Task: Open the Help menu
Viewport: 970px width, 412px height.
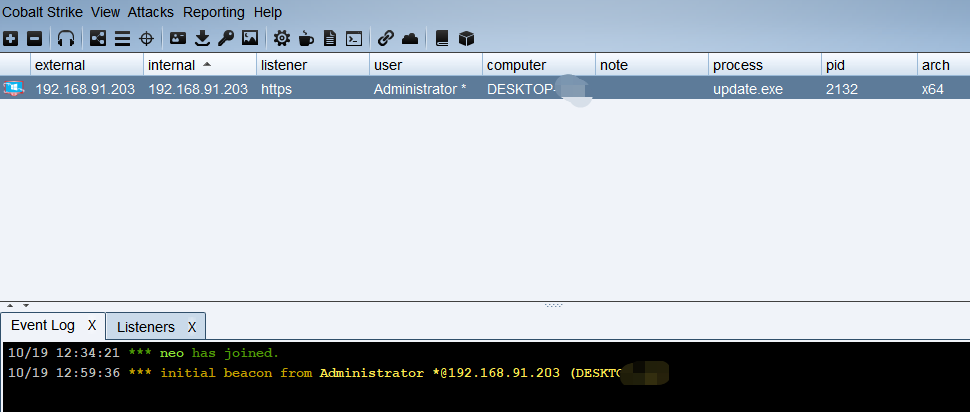Action: (268, 12)
